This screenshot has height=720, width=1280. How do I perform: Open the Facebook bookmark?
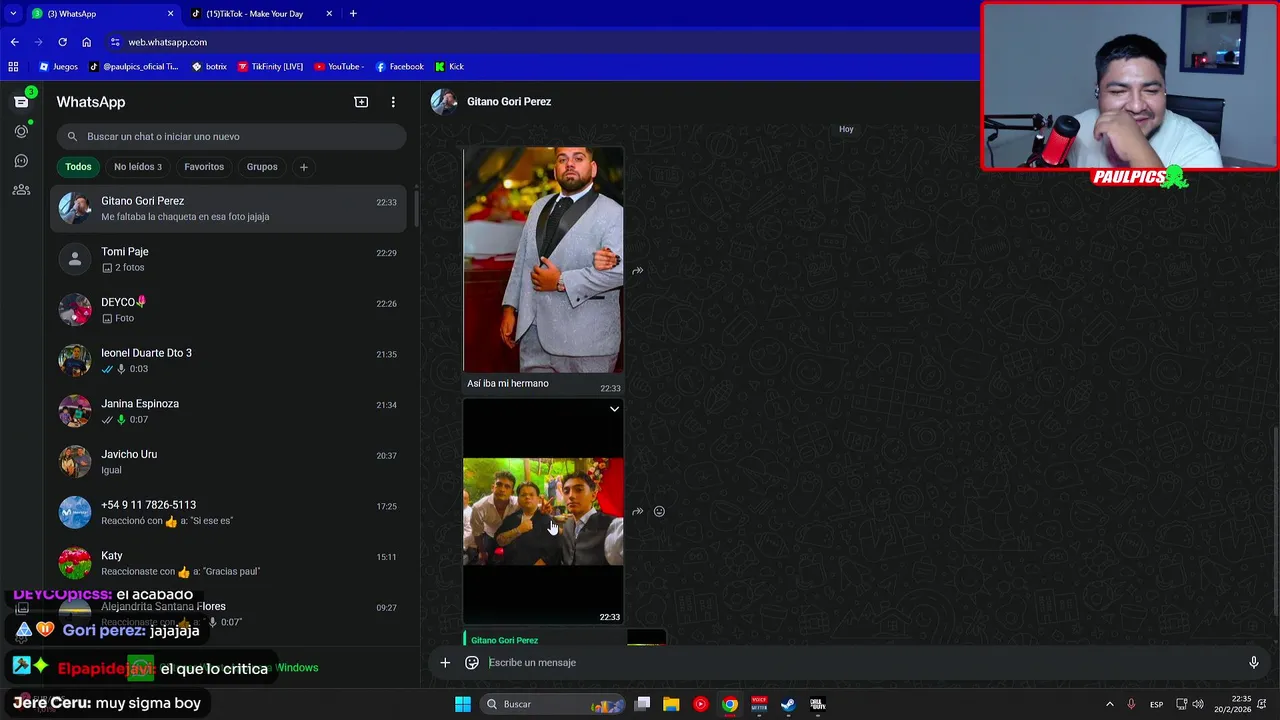pos(399,67)
